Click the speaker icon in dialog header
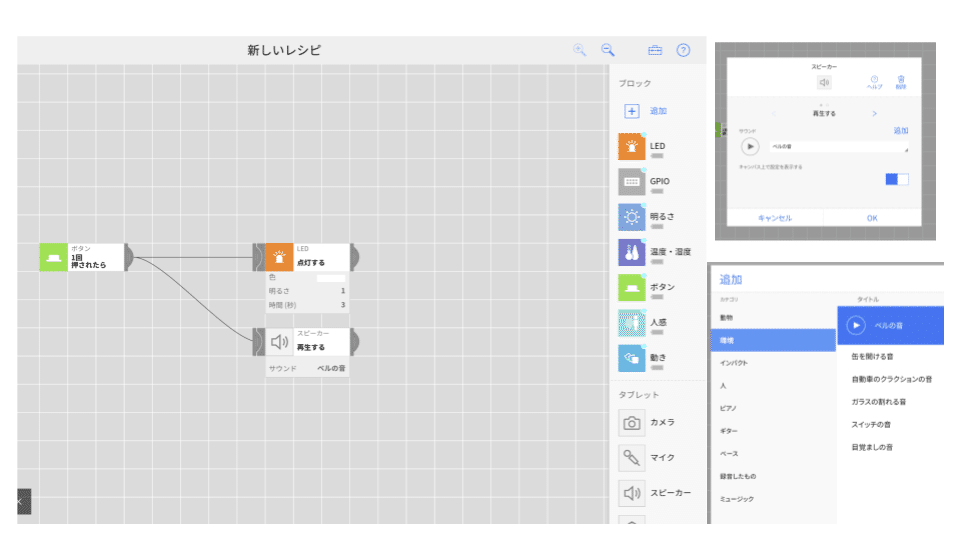This screenshot has height=540, width=960. coord(824,82)
